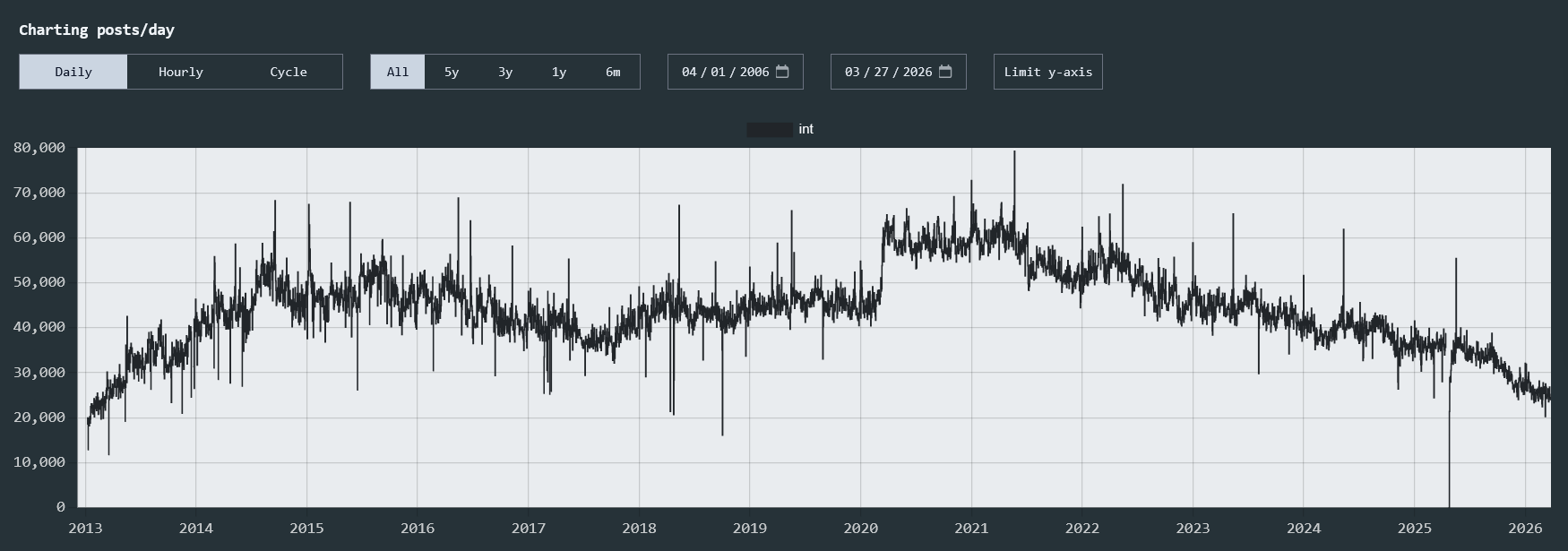Toggle the int series legend swatch
The height and width of the screenshot is (551, 1568).
[770, 130]
